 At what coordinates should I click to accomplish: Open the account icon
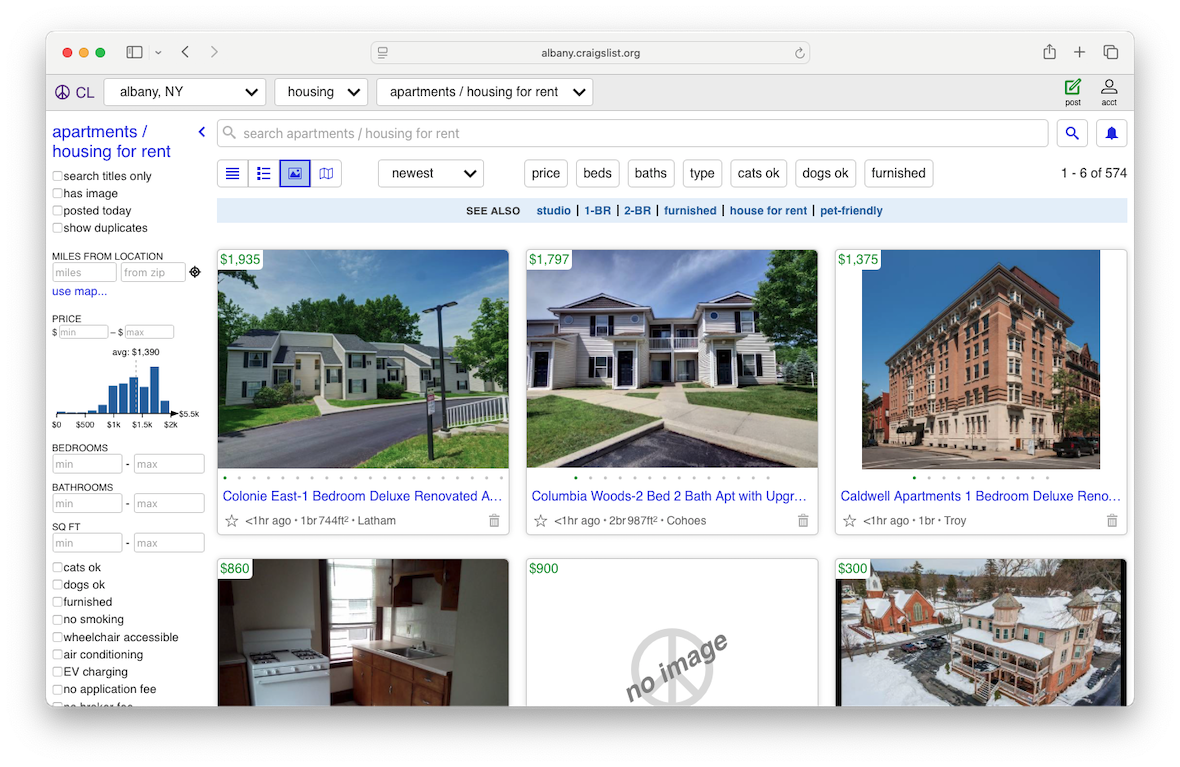tap(1109, 92)
